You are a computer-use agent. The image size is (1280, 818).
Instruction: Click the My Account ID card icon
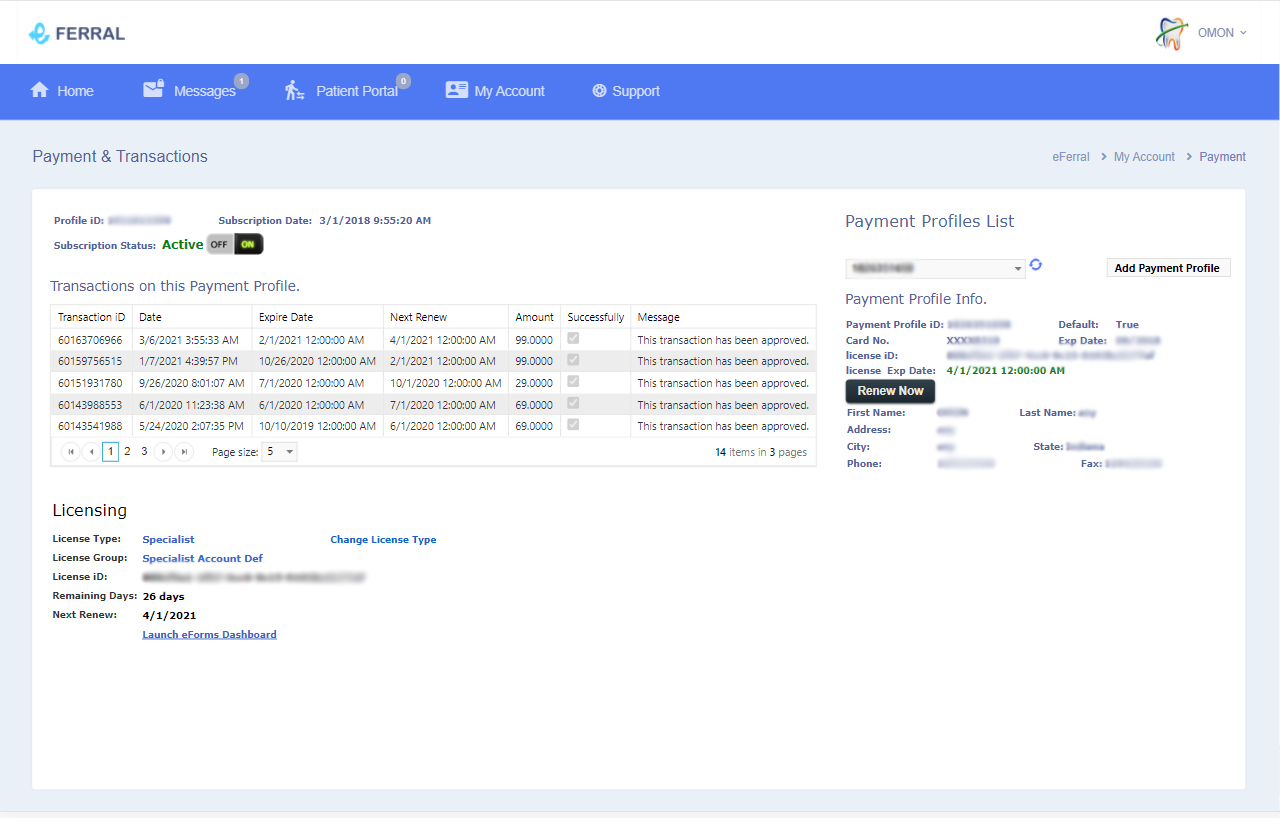[456, 90]
